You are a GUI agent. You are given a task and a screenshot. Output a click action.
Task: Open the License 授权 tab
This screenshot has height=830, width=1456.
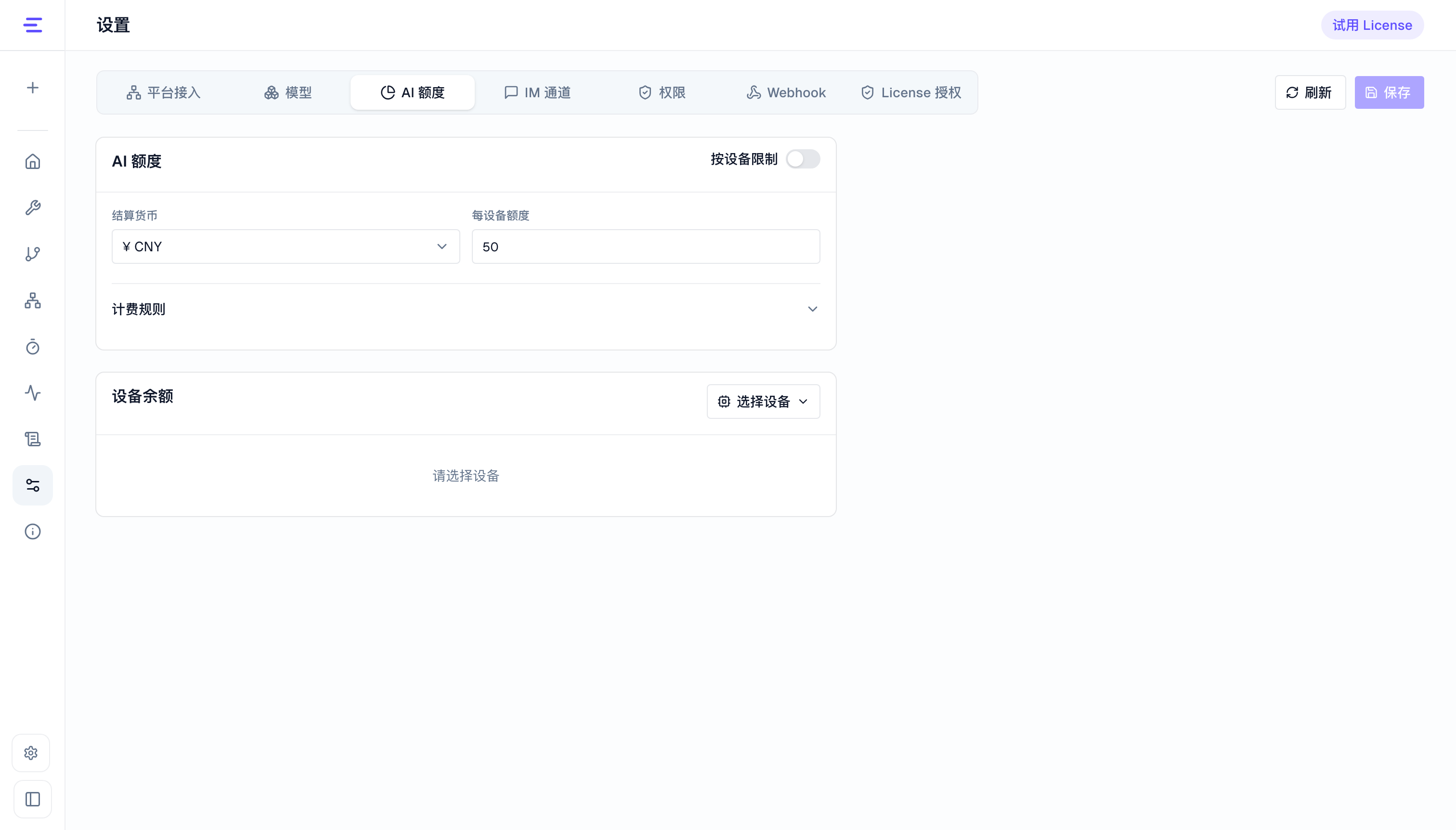click(x=910, y=92)
